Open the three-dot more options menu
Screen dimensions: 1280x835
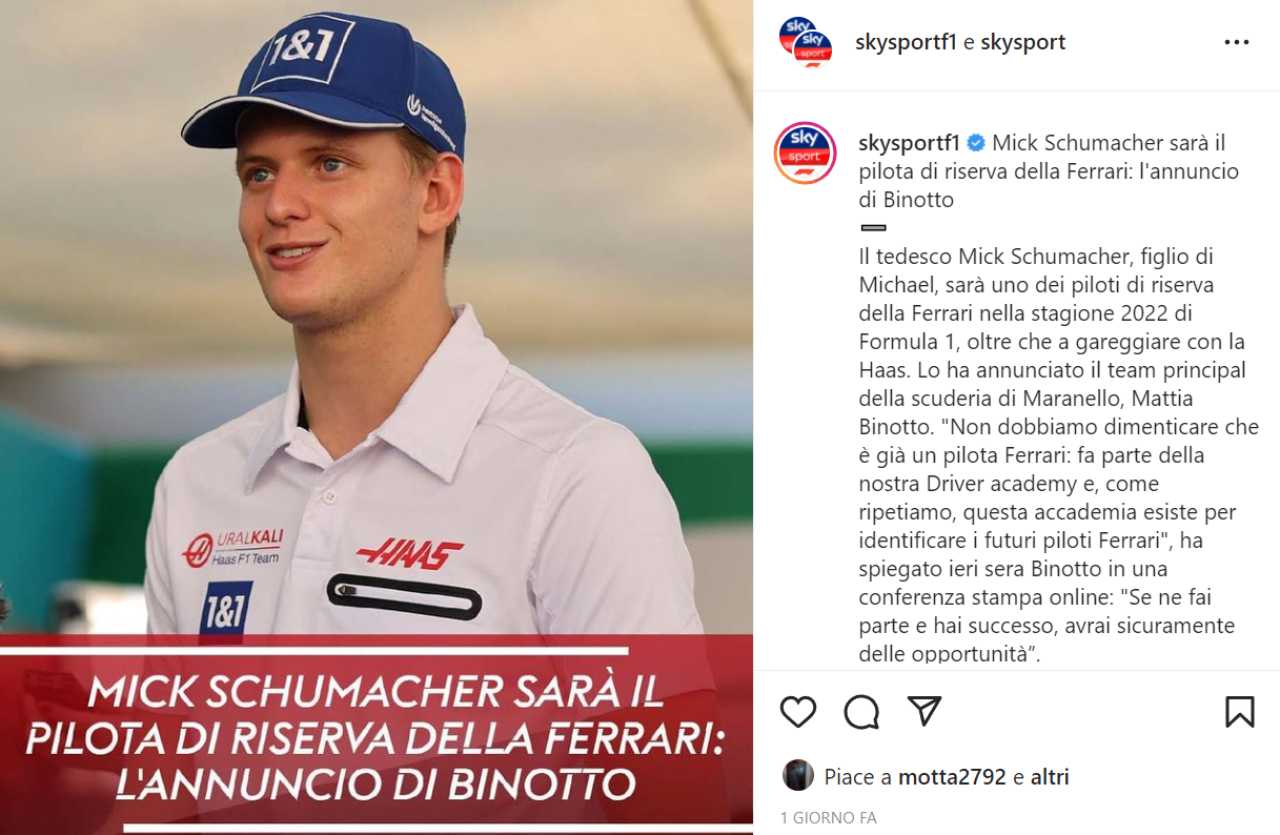coord(1237,43)
